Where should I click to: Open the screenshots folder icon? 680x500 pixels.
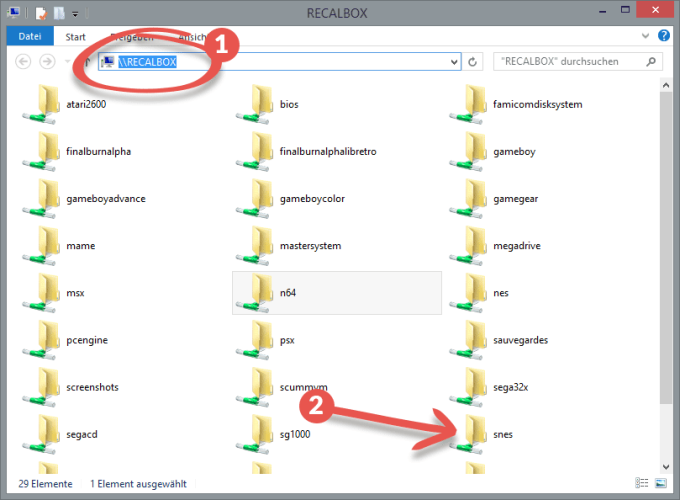coord(42,387)
